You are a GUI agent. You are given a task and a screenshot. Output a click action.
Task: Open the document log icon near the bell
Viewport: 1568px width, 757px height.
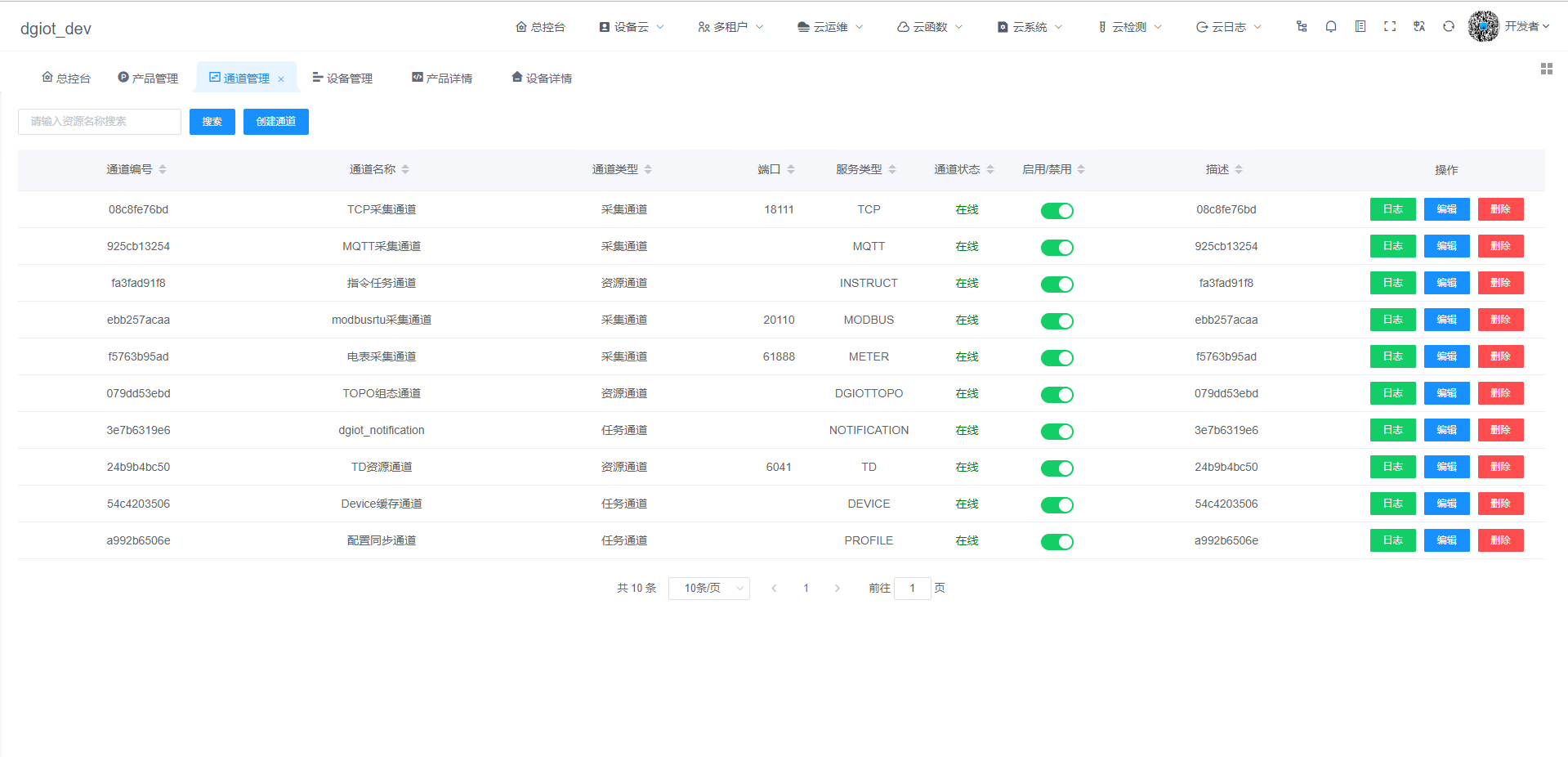1360,26
